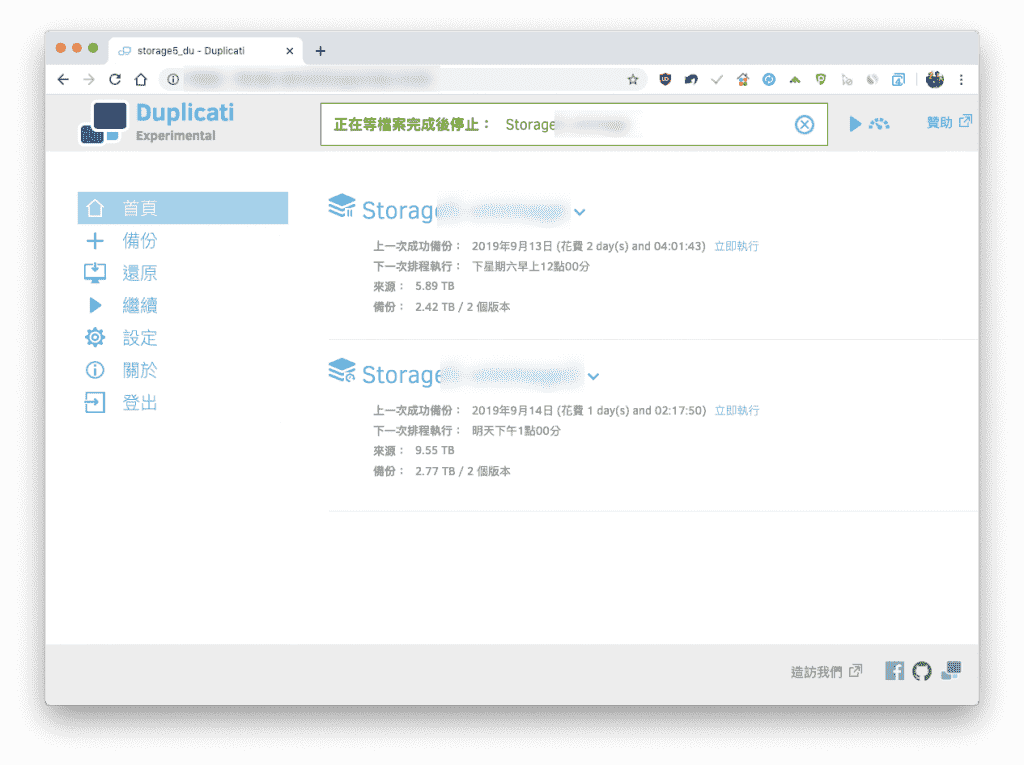Open the throttle speed gauge icon
Viewport: 1024px width, 765px height.
point(879,123)
